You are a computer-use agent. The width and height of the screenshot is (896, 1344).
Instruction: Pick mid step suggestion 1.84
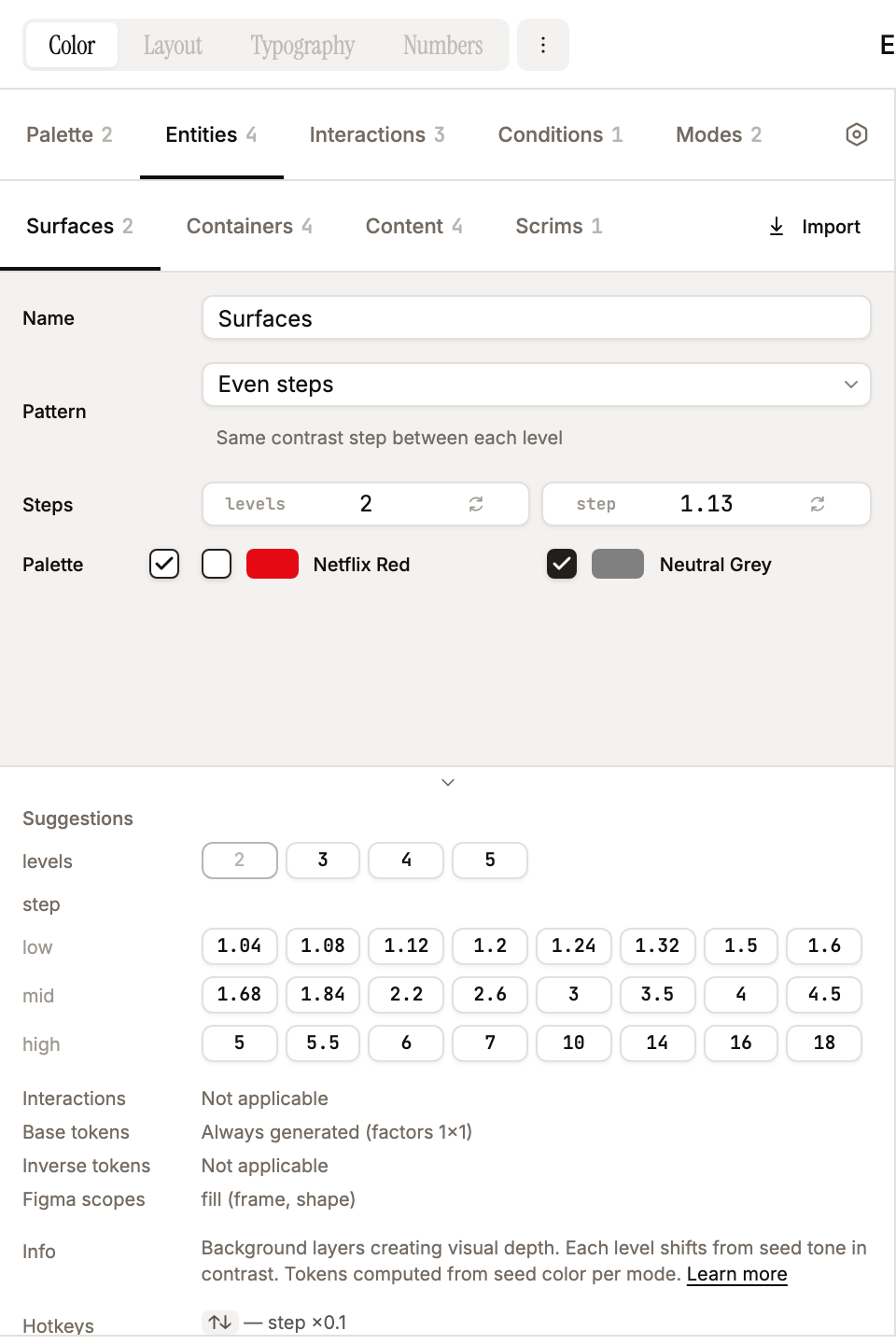click(323, 995)
